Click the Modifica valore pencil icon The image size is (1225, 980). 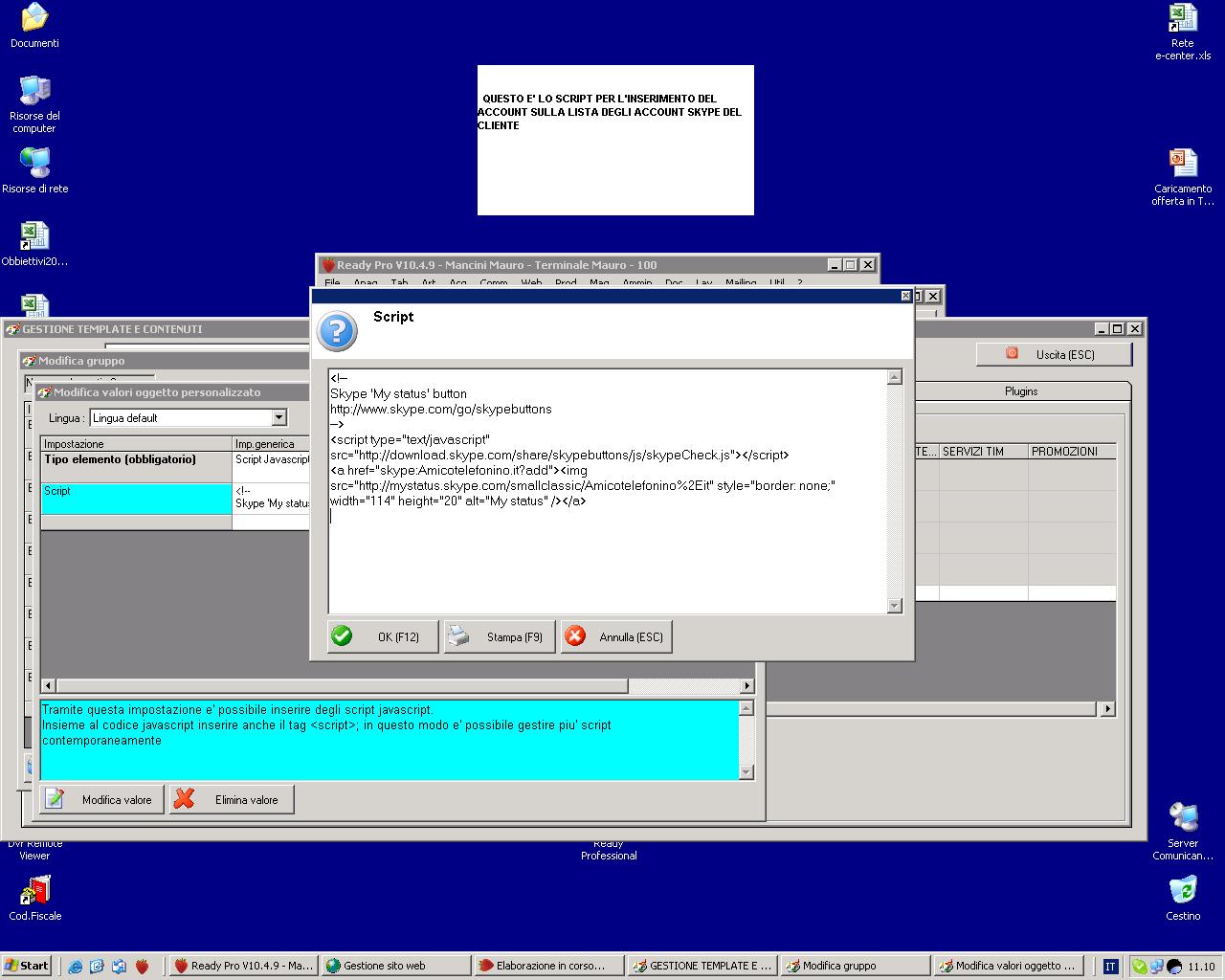pyautogui.click(x=55, y=799)
